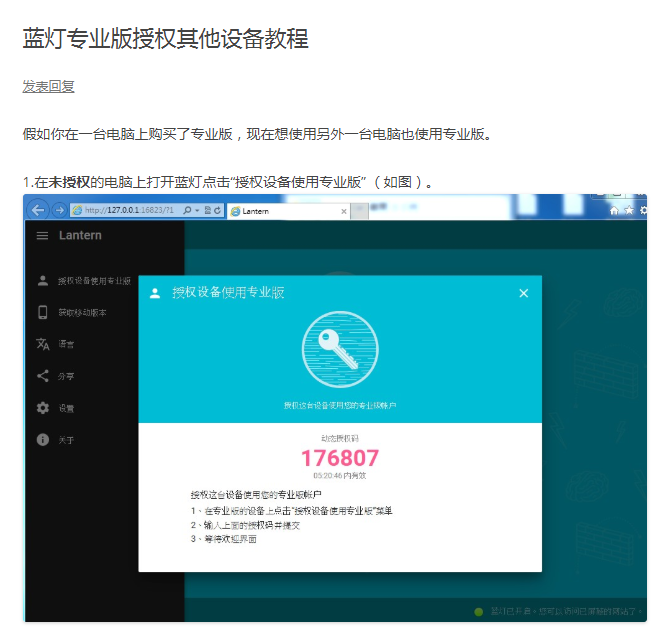Screen dimensions: 667x633
Task: Click the browser home icon
Action: [614, 210]
